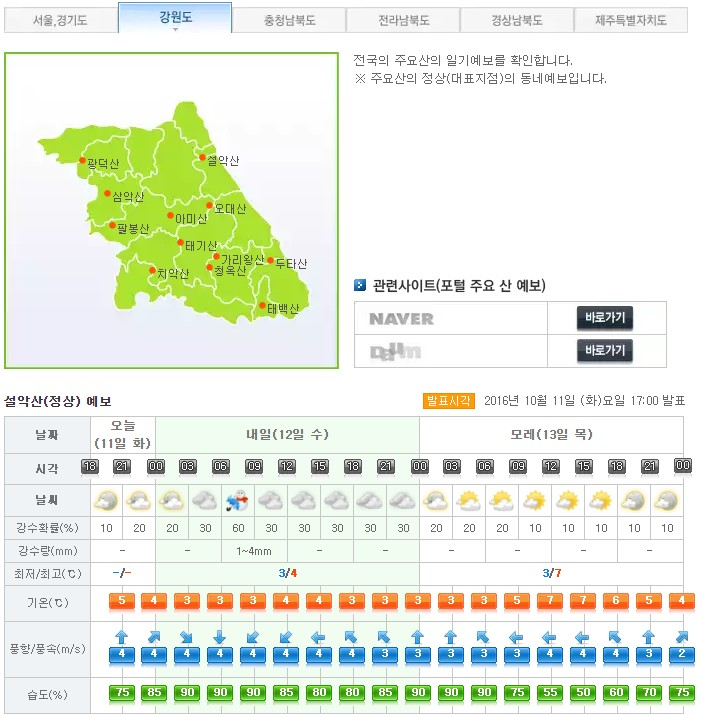The width and height of the screenshot is (705, 716).
Task: Click the humidity badge showing 55
Action: 550,693
